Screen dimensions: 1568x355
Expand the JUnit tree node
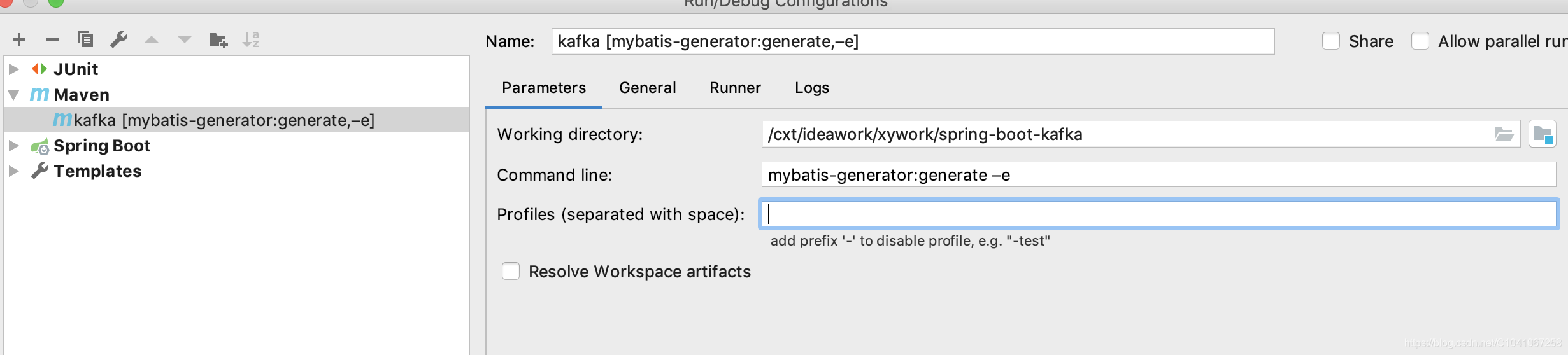coord(14,69)
